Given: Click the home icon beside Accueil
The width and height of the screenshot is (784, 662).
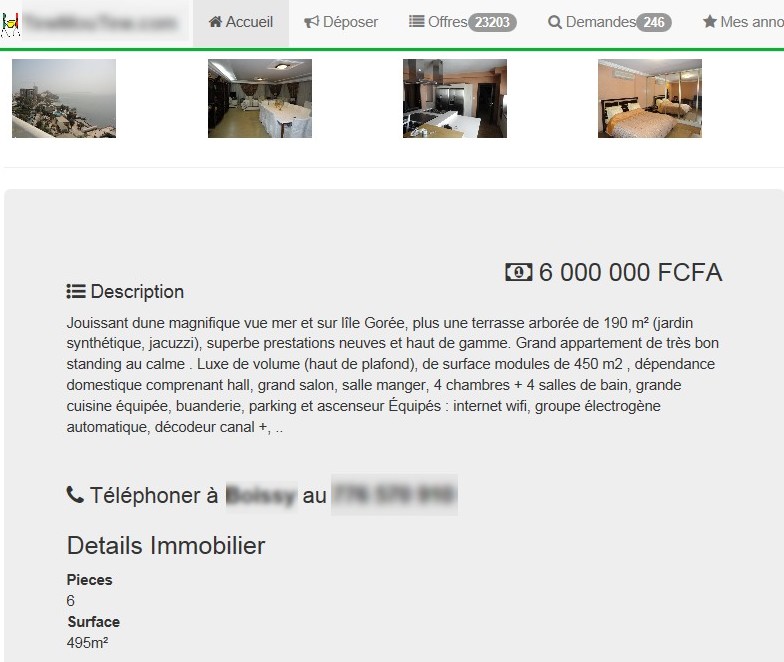Looking at the screenshot, I should [x=216, y=22].
